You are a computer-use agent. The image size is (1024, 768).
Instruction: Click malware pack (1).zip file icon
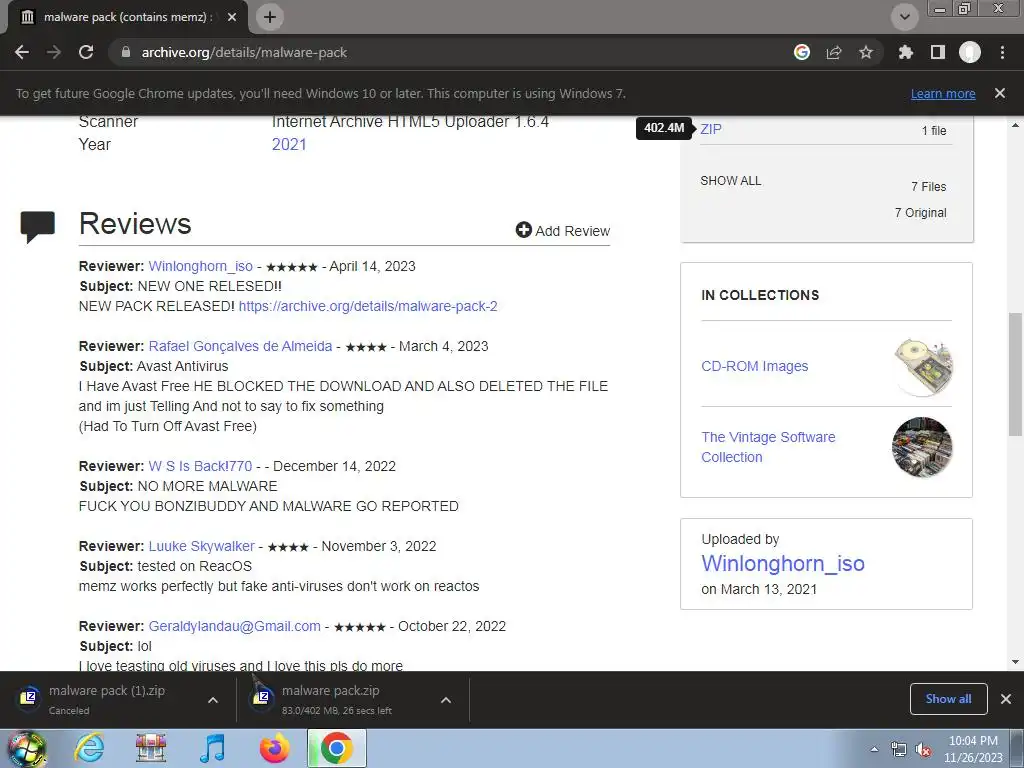tap(28, 698)
